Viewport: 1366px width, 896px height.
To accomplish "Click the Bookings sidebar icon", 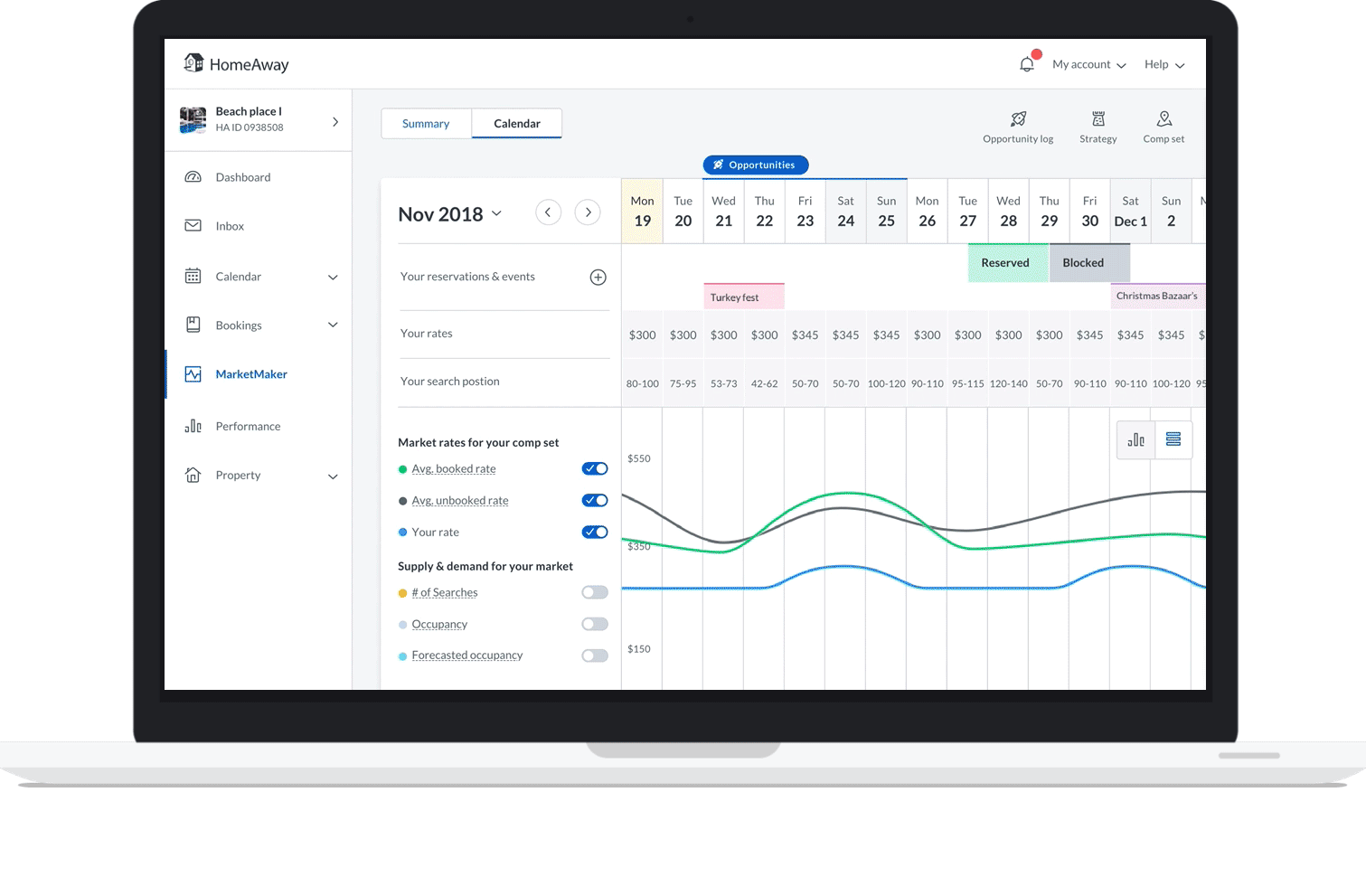I will pyautogui.click(x=193, y=325).
